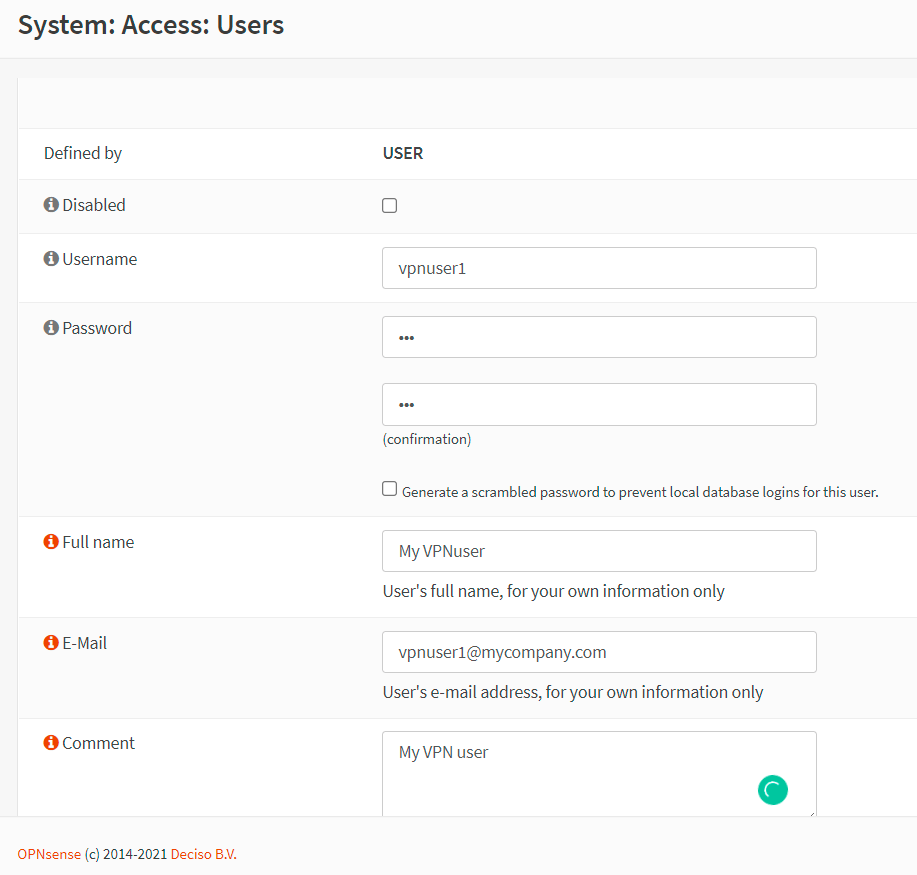
Task: Click the orange info icon beside E-Mail
Action: tap(51, 643)
